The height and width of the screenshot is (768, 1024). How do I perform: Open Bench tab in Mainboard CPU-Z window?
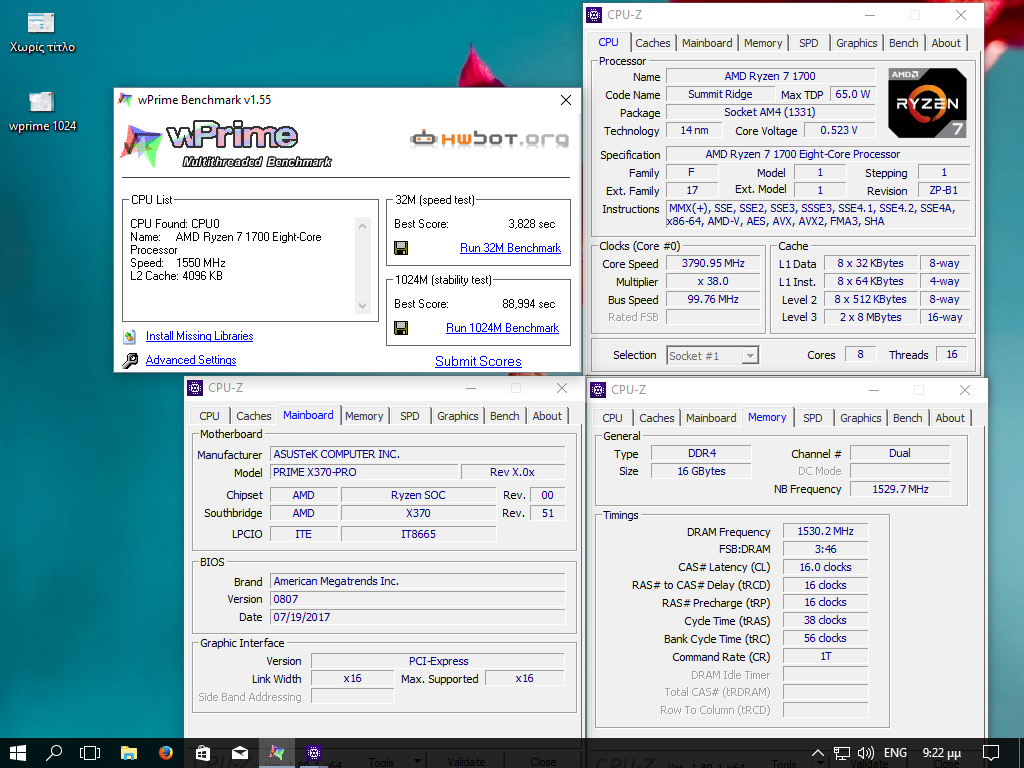click(x=504, y=416)
